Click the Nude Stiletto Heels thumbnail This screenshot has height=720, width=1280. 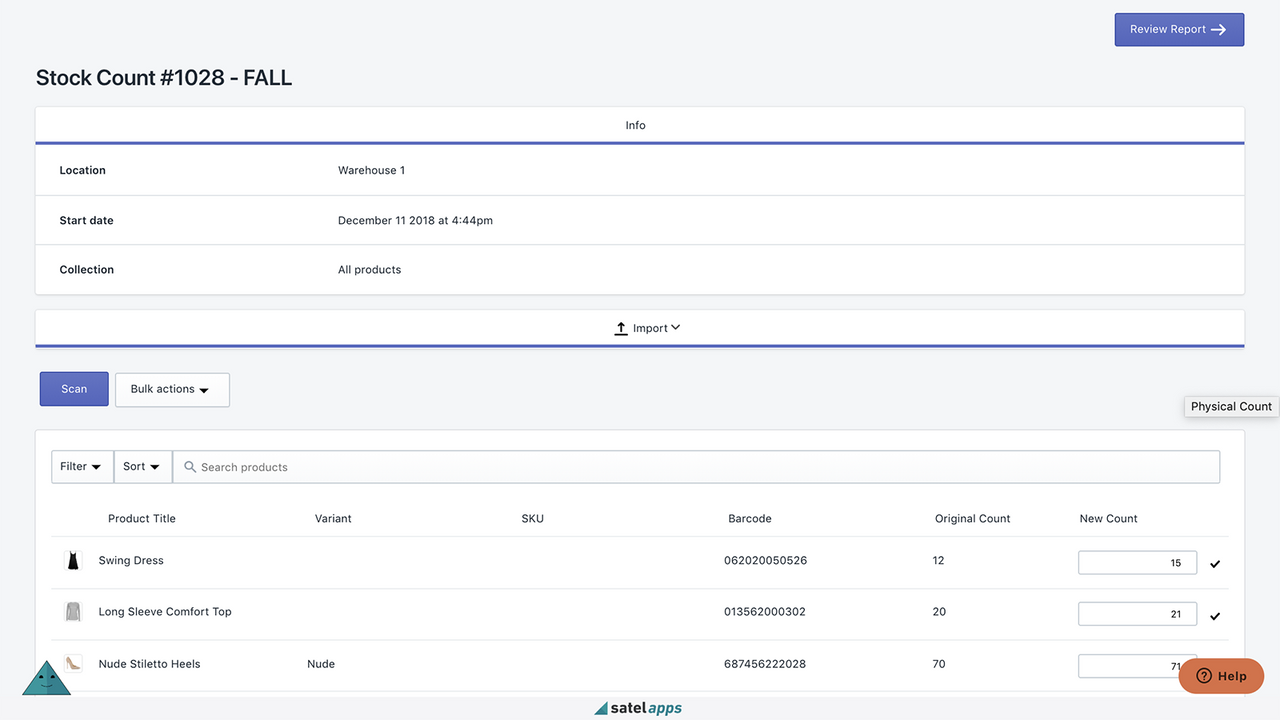click(73, 663)
